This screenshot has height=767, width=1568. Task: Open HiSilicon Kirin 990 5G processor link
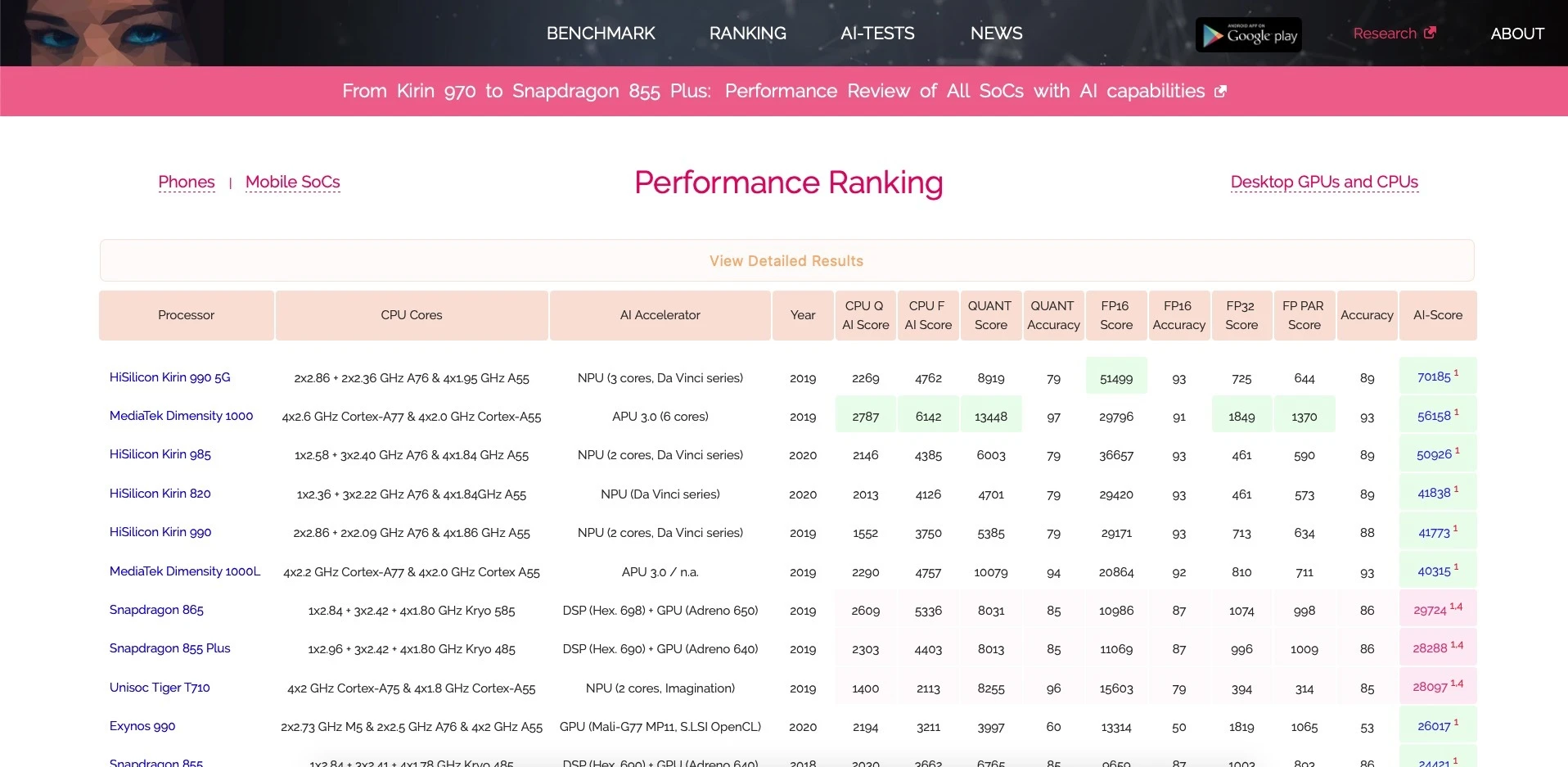(170, 377)
